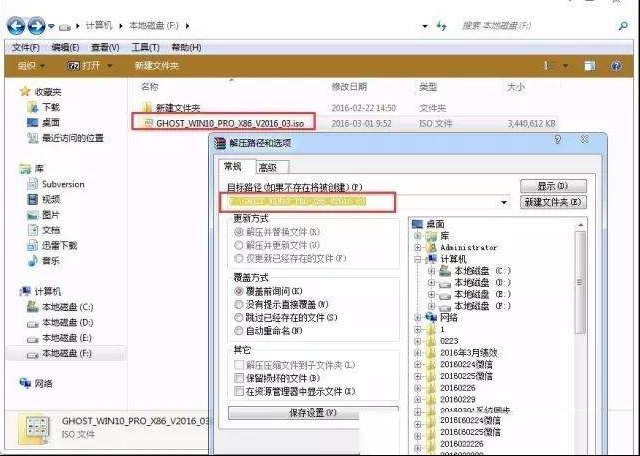This screenshot has width=640, height=456.
Task: Expand 本地磁盘 (F:) in dialog tree
Action: (431, 306)
